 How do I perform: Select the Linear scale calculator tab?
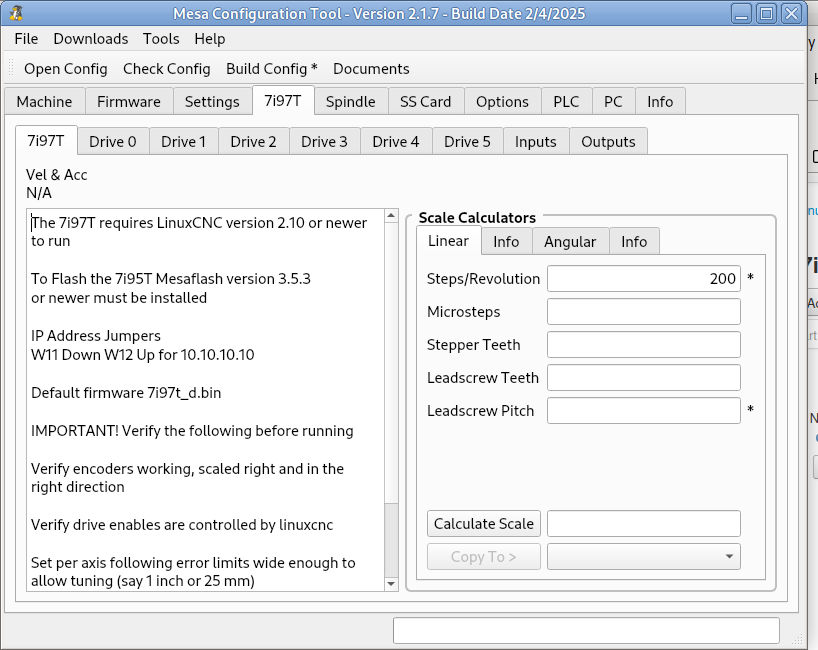click(449, 240)
